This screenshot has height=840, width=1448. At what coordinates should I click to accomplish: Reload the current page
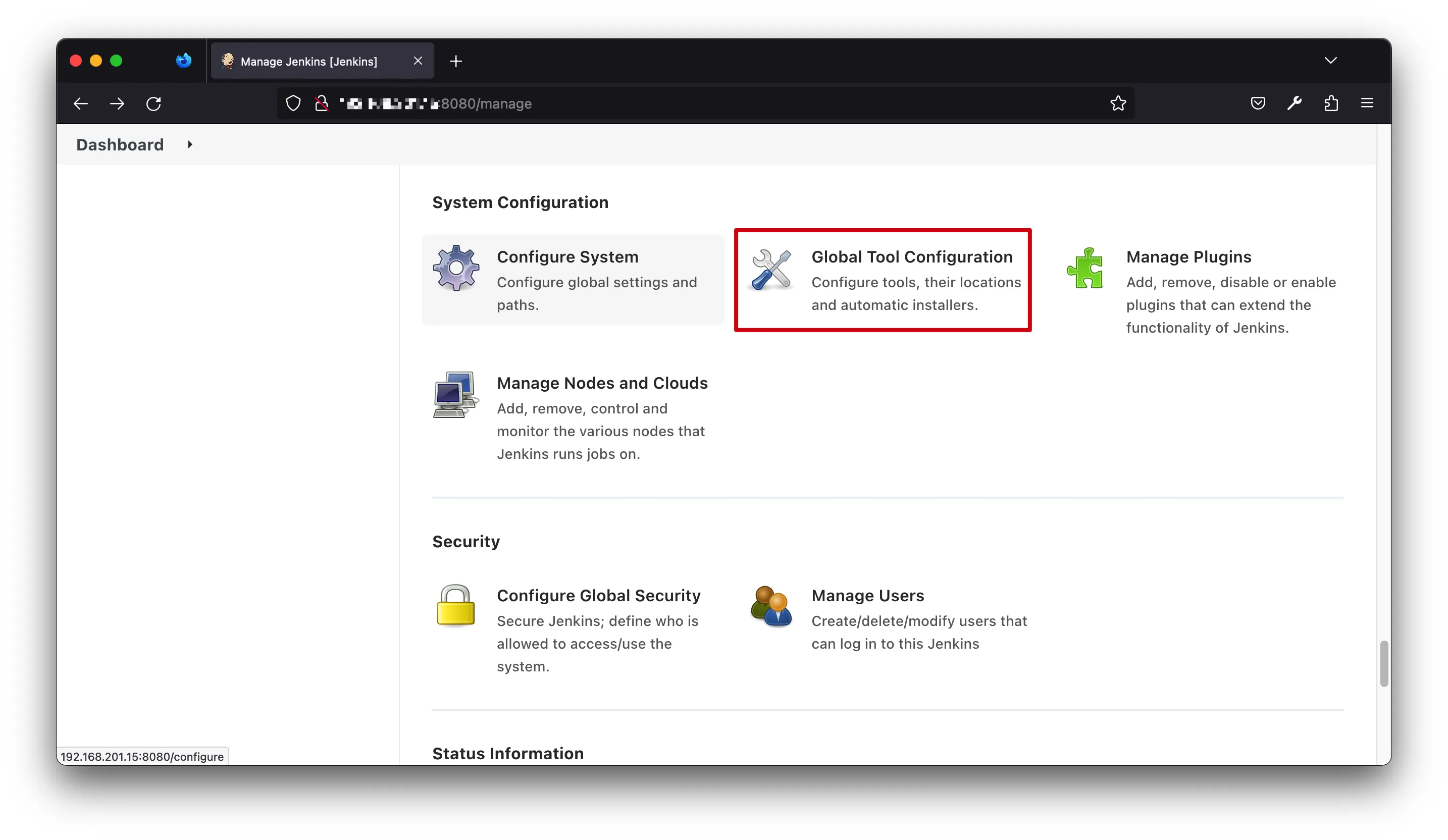[153, 104]
